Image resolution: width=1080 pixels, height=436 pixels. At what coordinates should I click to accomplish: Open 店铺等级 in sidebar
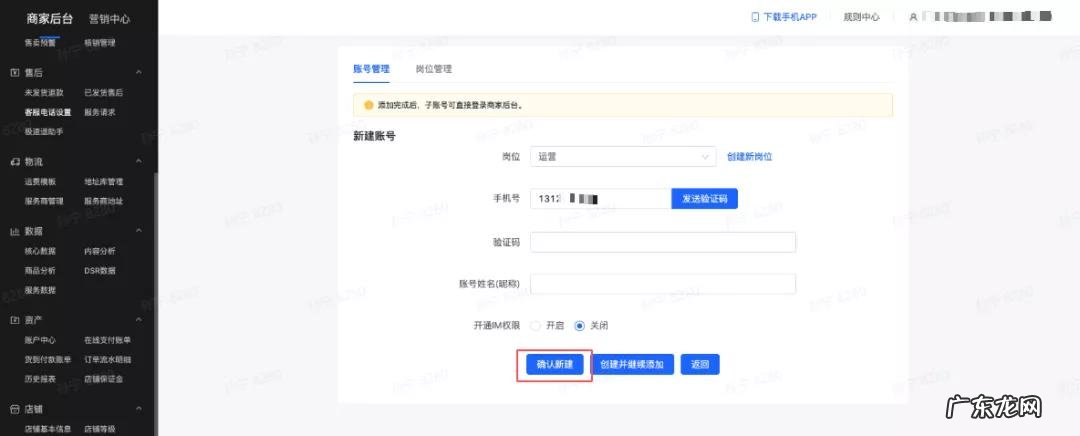pyautogui.click(x=100, y=429)
